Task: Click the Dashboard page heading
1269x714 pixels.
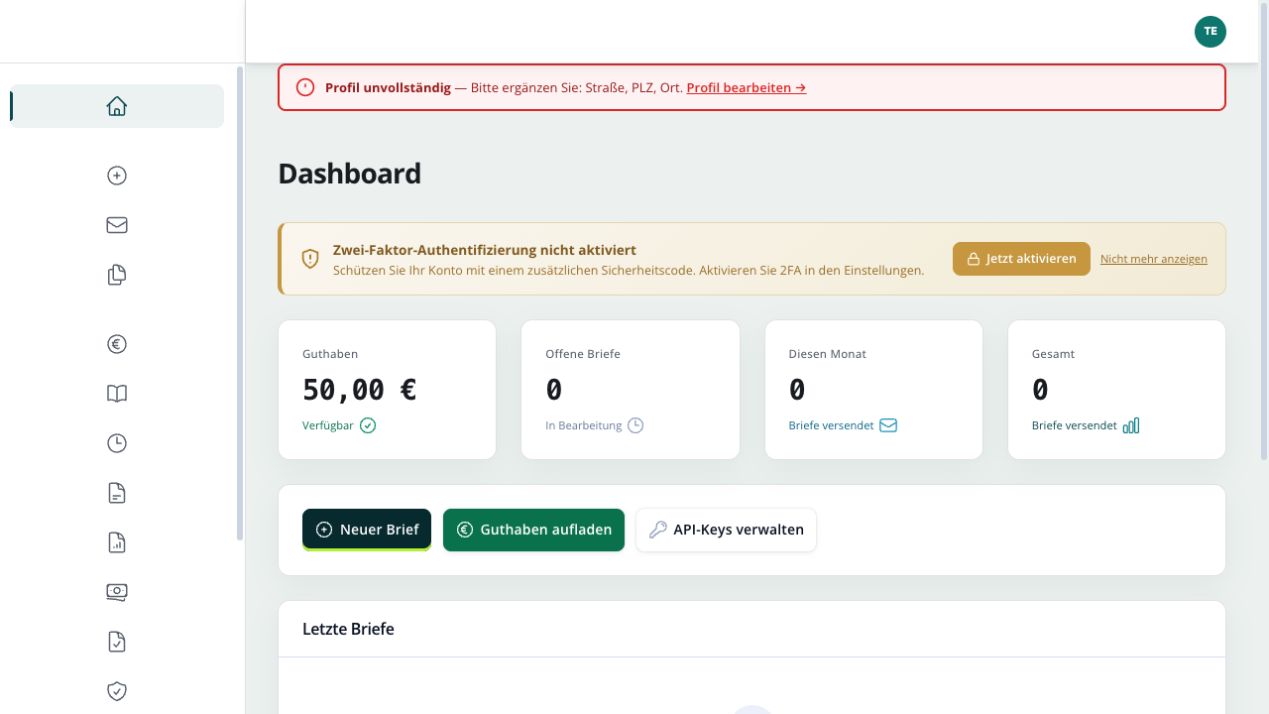Action: pos(349,173)
